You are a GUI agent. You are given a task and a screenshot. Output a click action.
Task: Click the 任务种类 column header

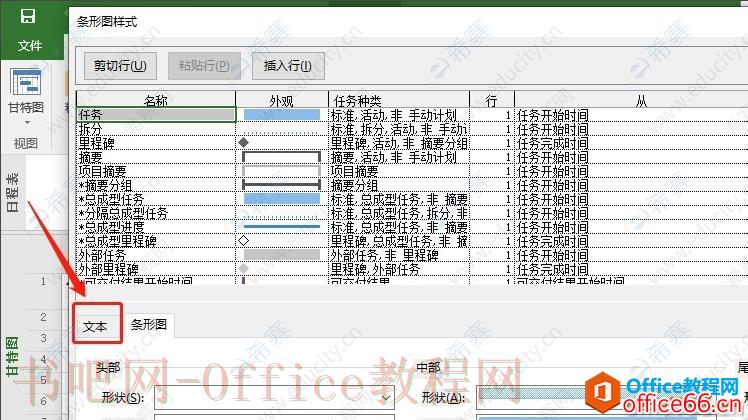pos(398,100)
